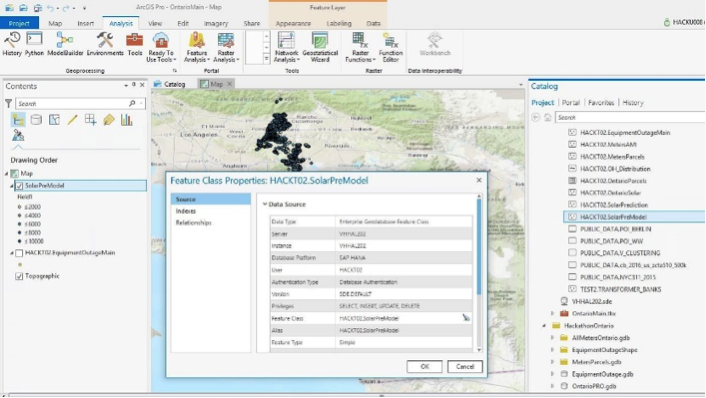The height and width of the screenshot is (398, 706).
Task: Select HACKT02.SolarPrediction in Catalog
Action: point(614,205)
